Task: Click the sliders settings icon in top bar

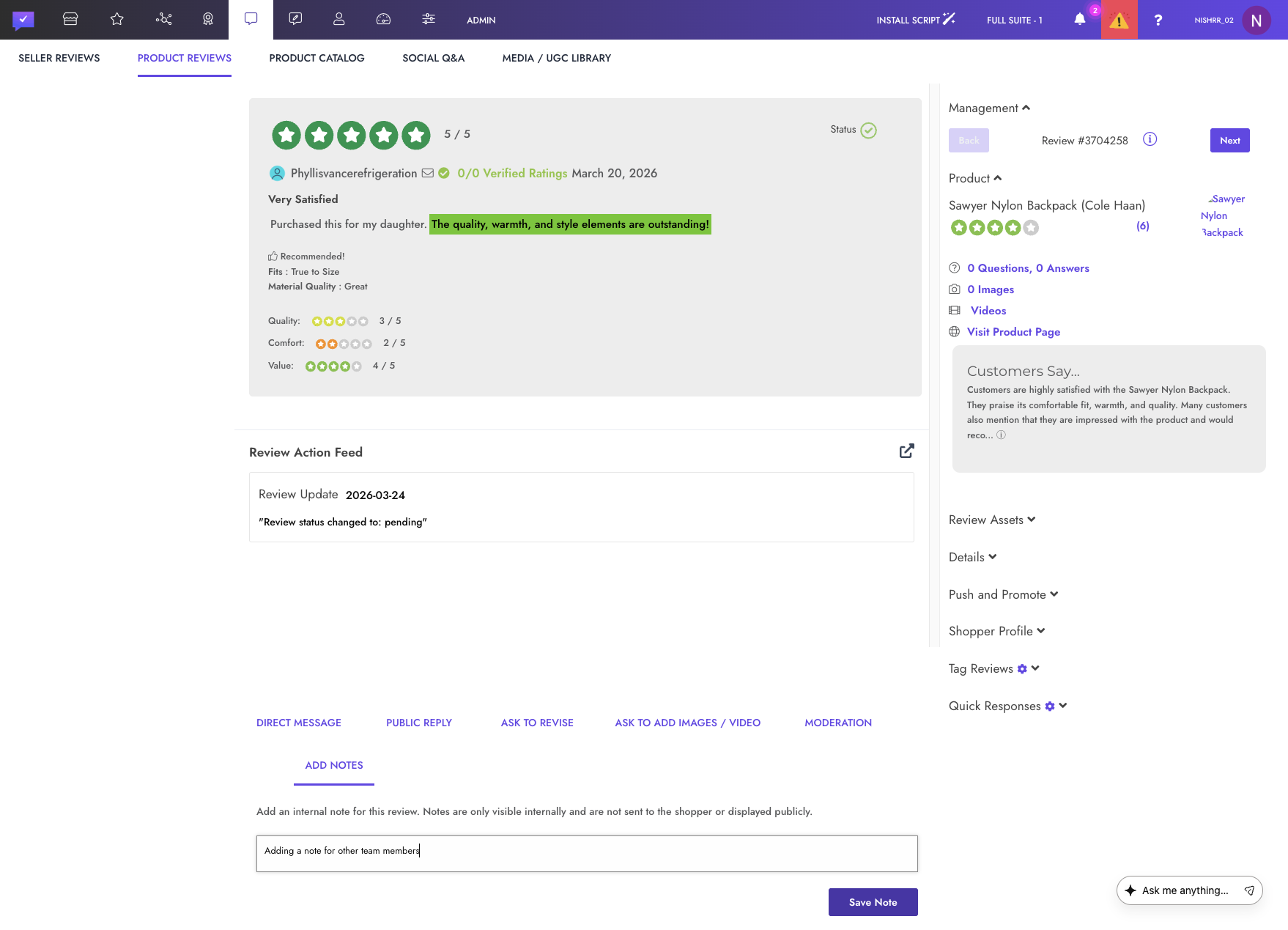Action: coord(429,20)
